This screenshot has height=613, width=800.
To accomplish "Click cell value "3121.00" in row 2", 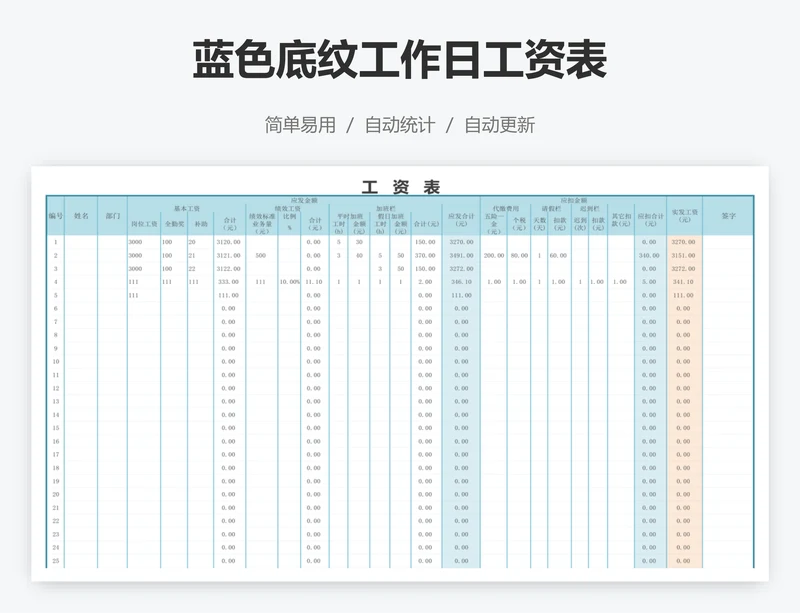I will coord(228,255).
